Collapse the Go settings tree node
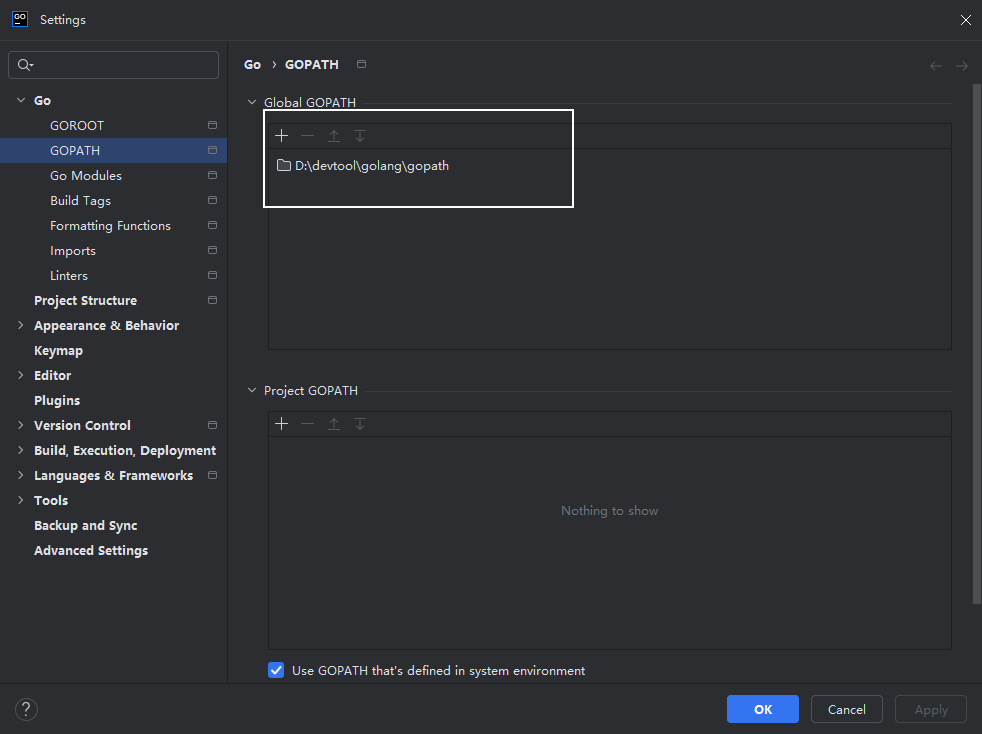 (x=21, y=101)
